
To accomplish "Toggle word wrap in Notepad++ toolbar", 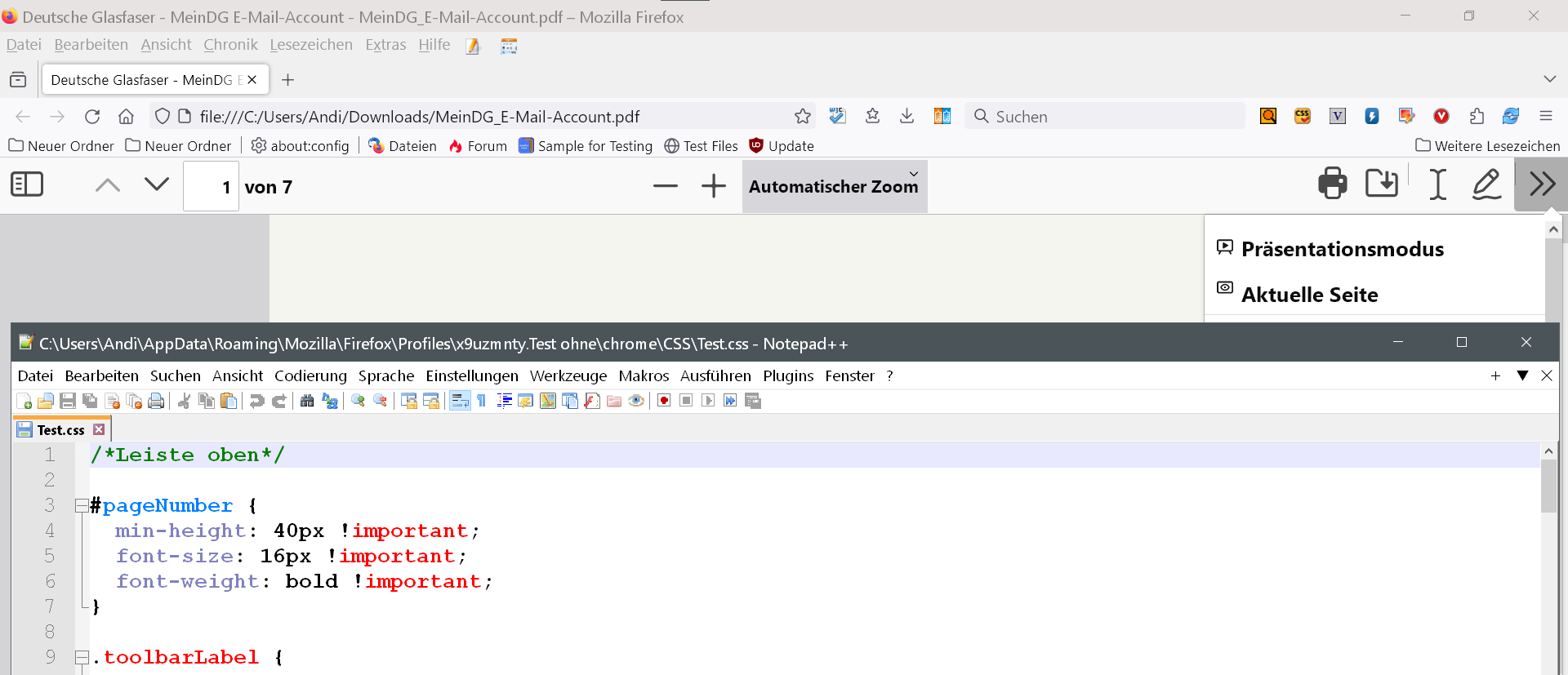I will pyautogui.click(x=460, y=401).
